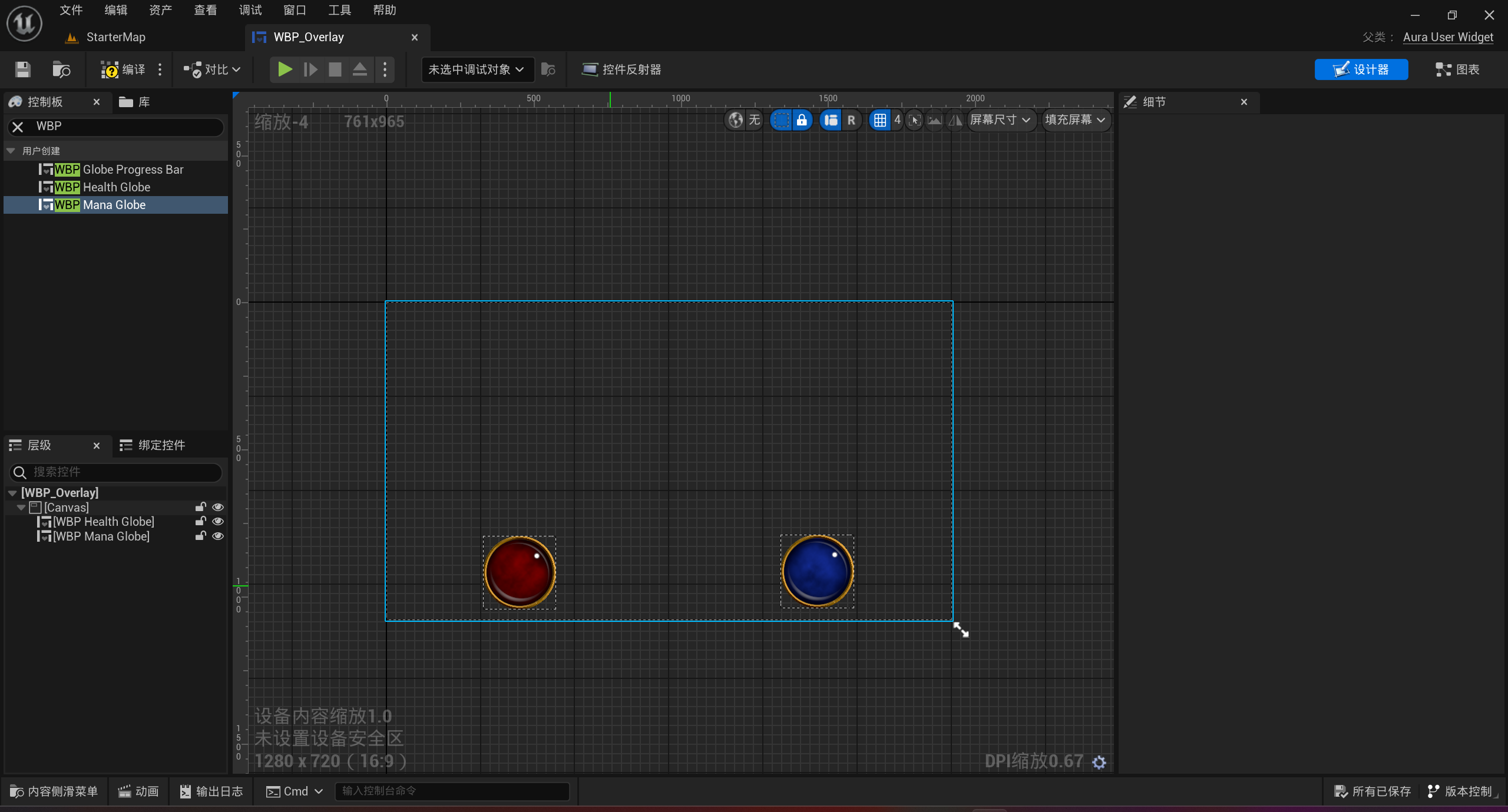1508x812 pixels.
Task: Browse to the asset in Content Browser
Action: [x=61, y=69]
